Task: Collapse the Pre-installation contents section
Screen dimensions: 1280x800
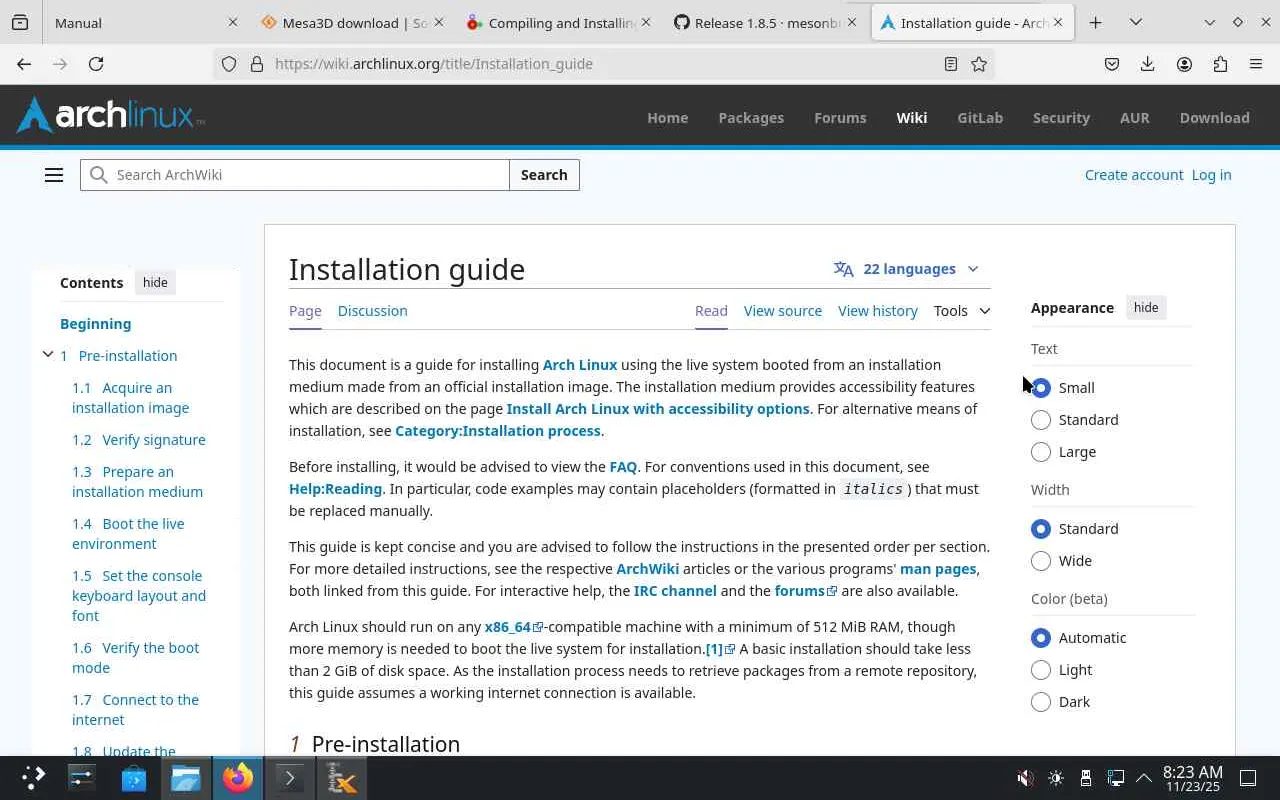Action: point(48,355)
